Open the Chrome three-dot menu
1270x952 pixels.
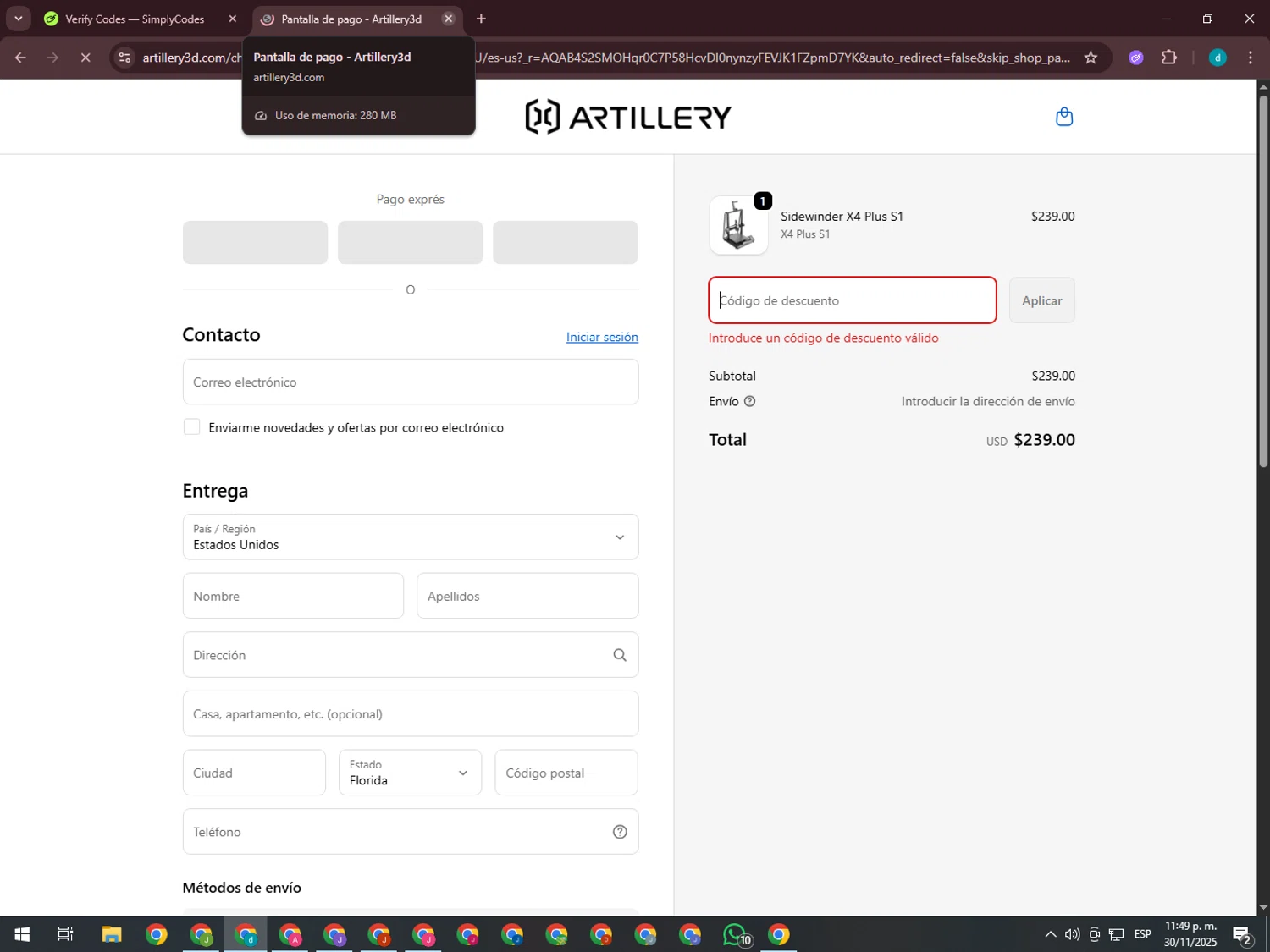click(x=1250, y=58)
